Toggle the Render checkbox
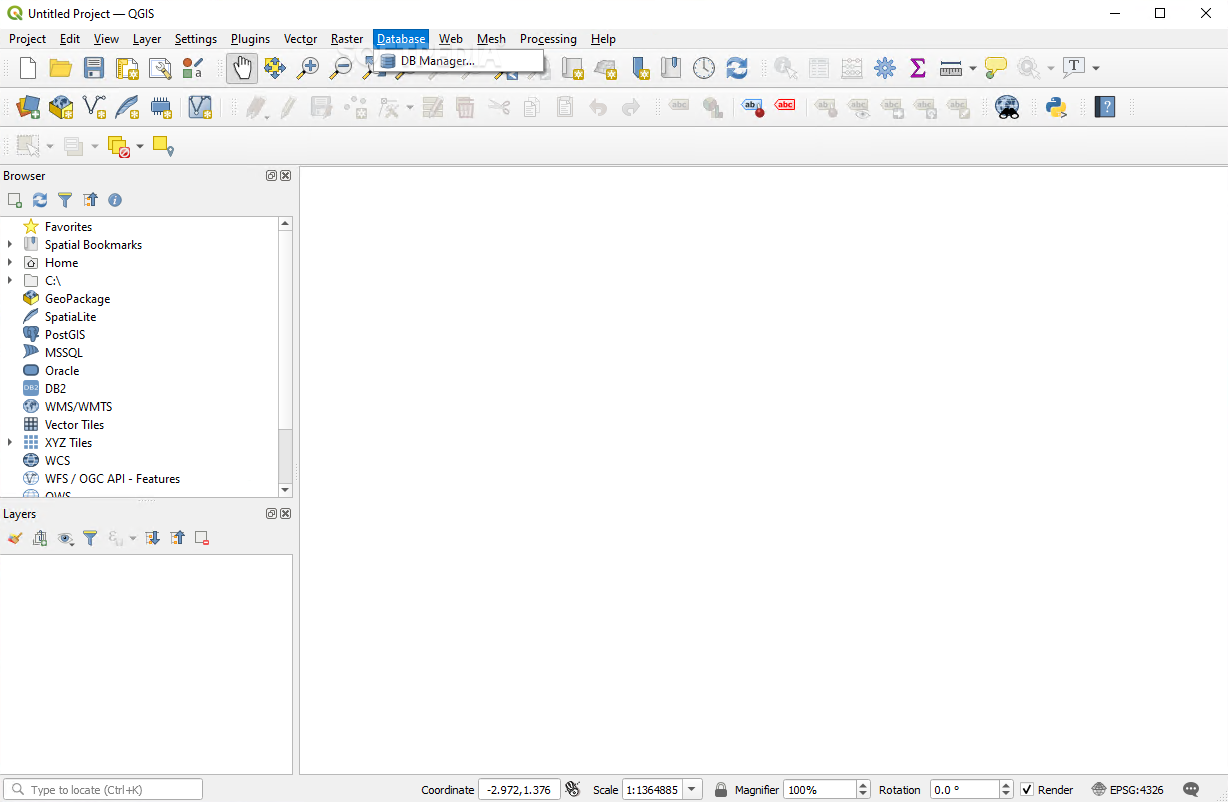 (1027, 790)
